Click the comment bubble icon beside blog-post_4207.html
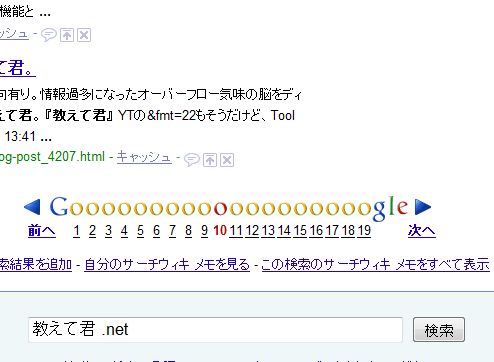Image resolution: width=494 pixels, height=362 pixels. 192,160
